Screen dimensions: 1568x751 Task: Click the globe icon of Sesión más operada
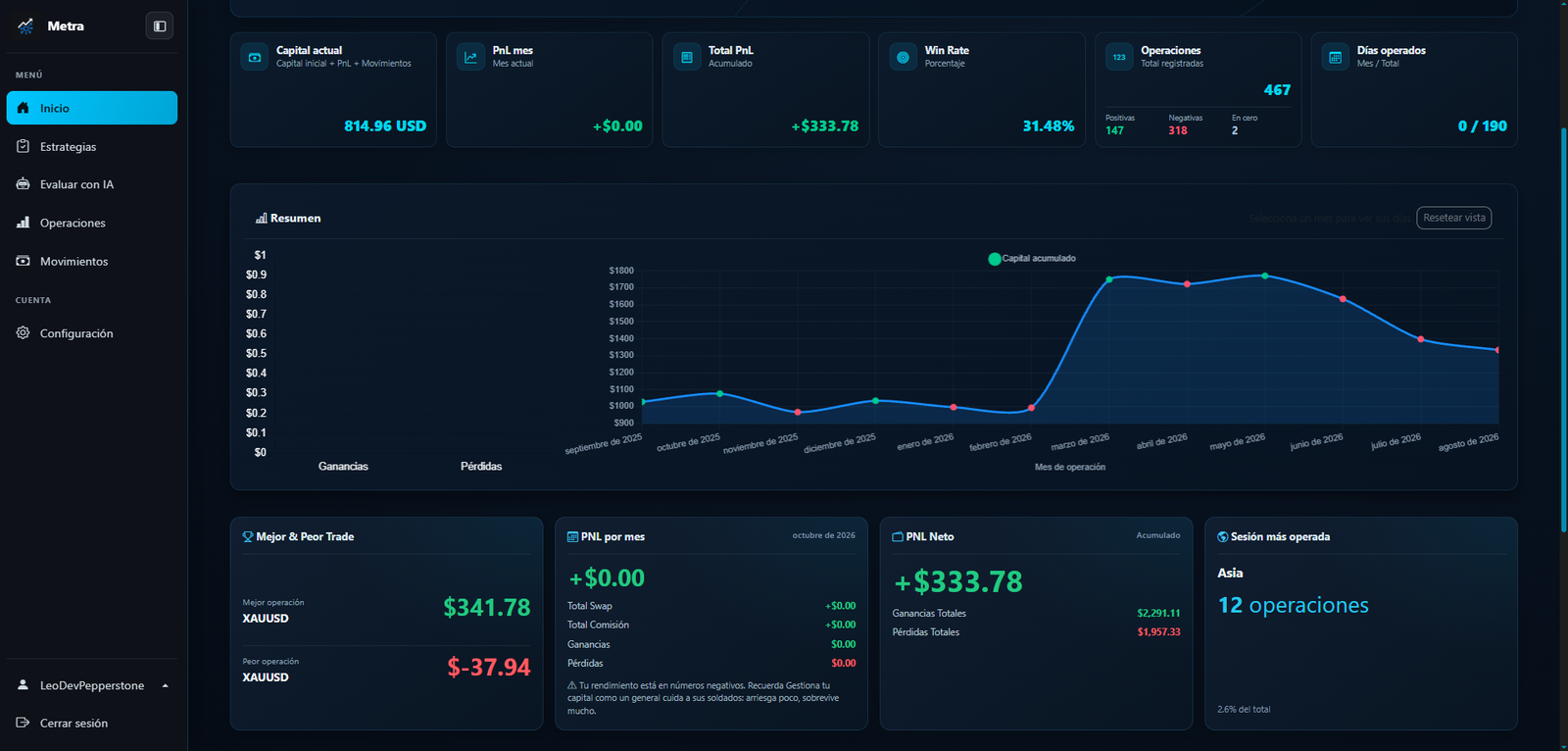pyautogui.click(x=1223, y=536)
